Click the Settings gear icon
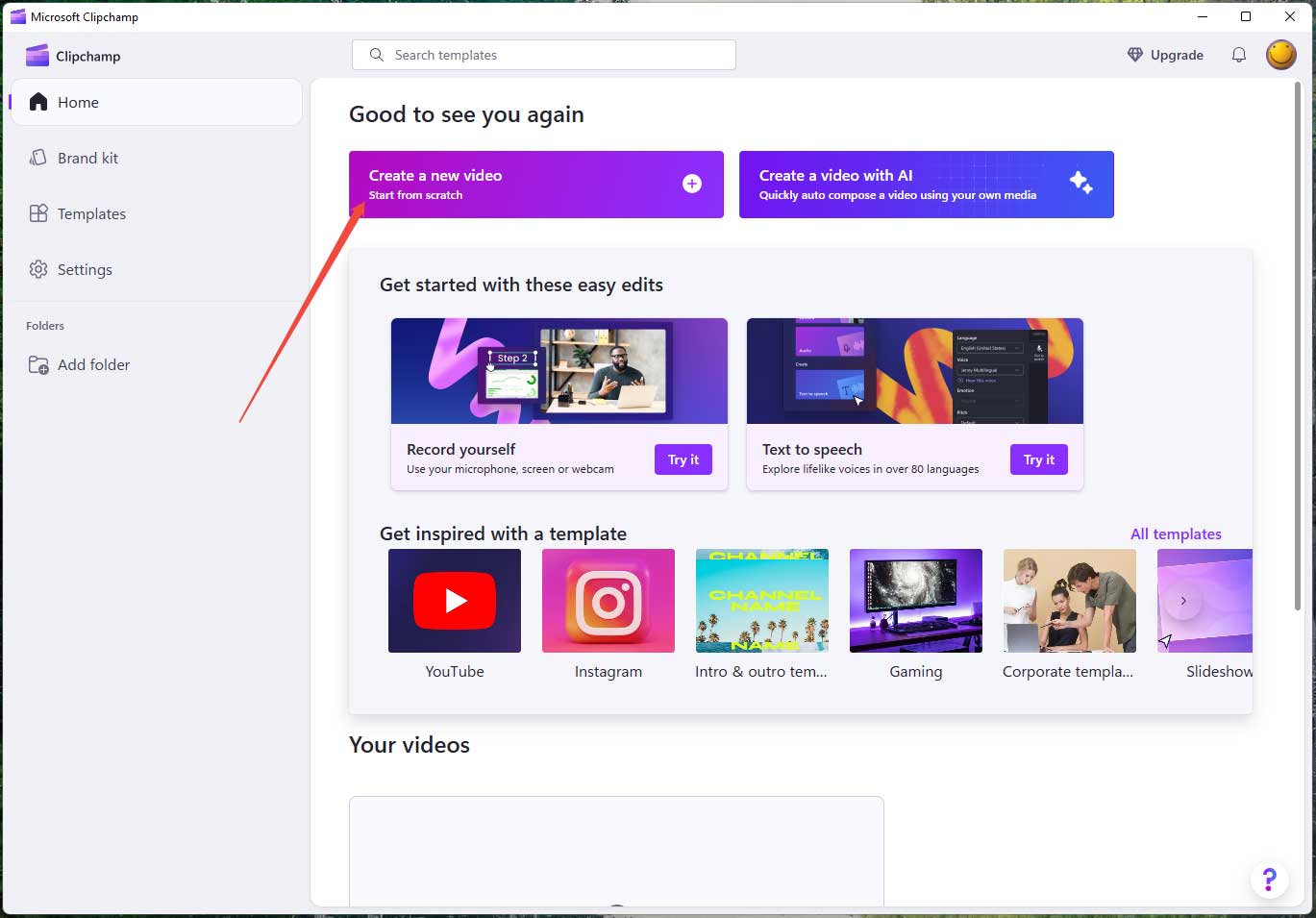 coord(37,269)
